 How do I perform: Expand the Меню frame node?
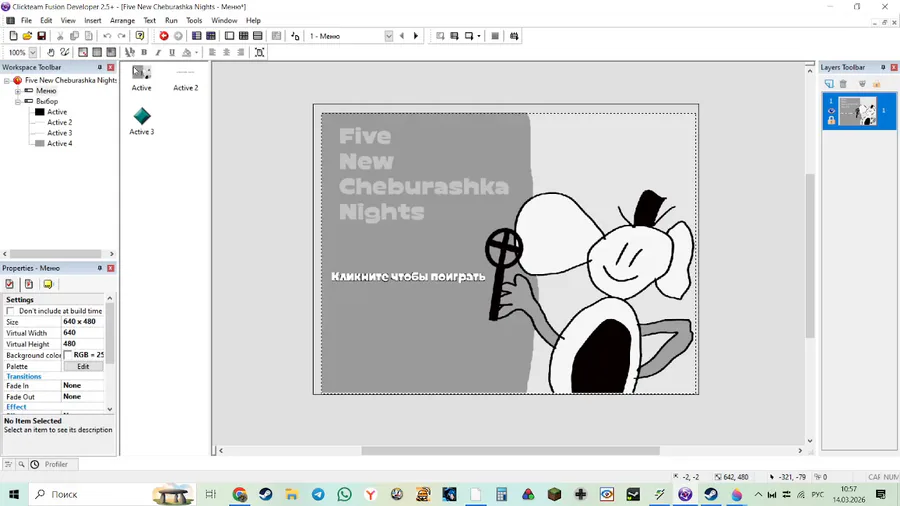18,91
